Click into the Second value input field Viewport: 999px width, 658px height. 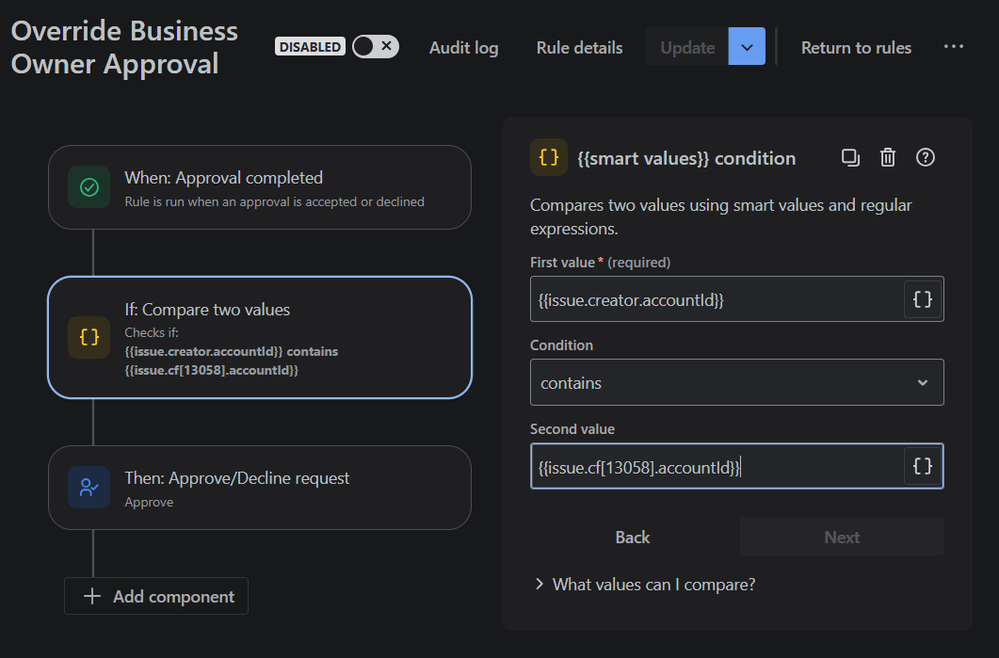click(715, 467)
